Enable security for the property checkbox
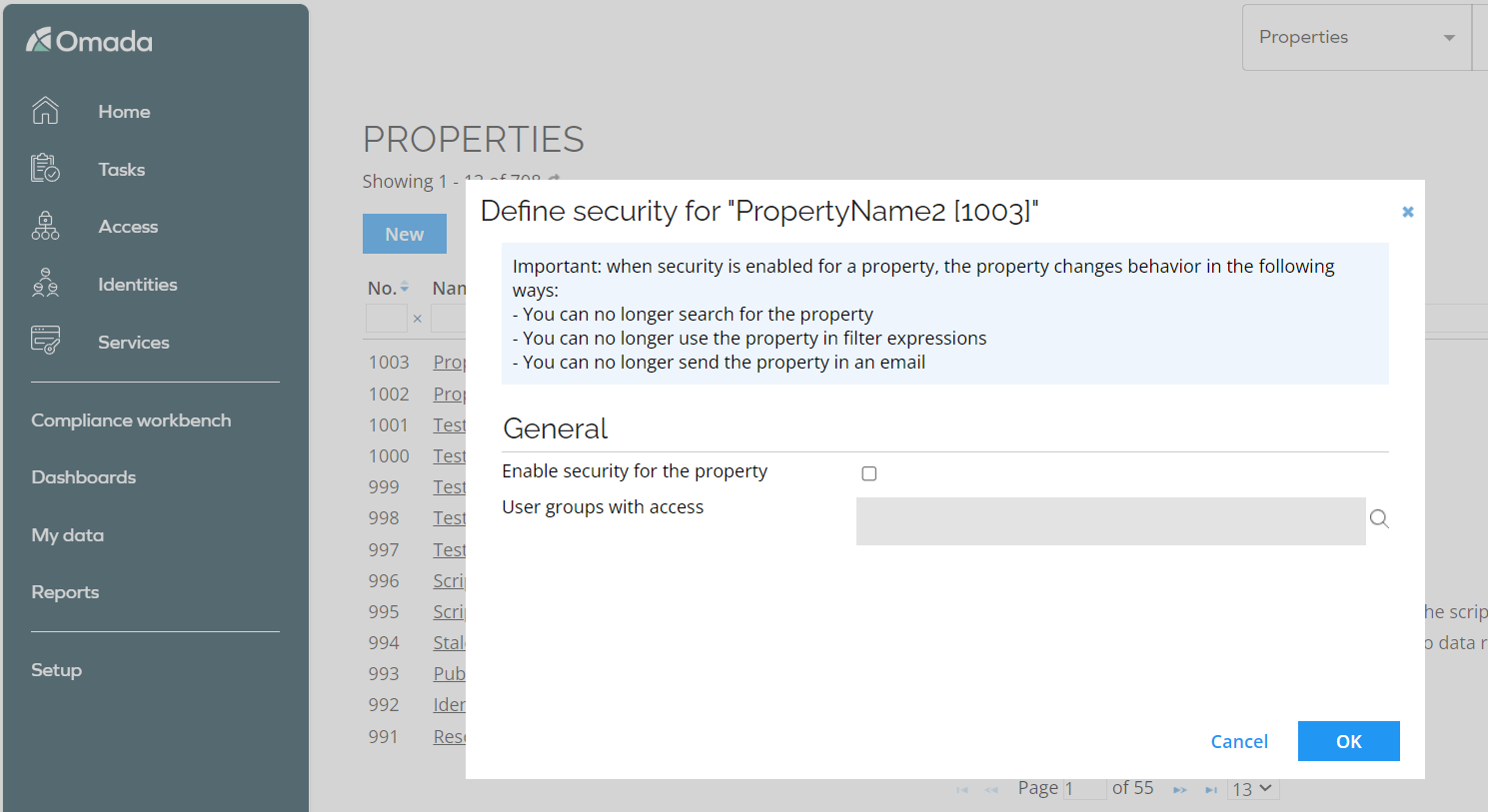Viewport: 1488px width, 812px height. [x=869, y=473]
